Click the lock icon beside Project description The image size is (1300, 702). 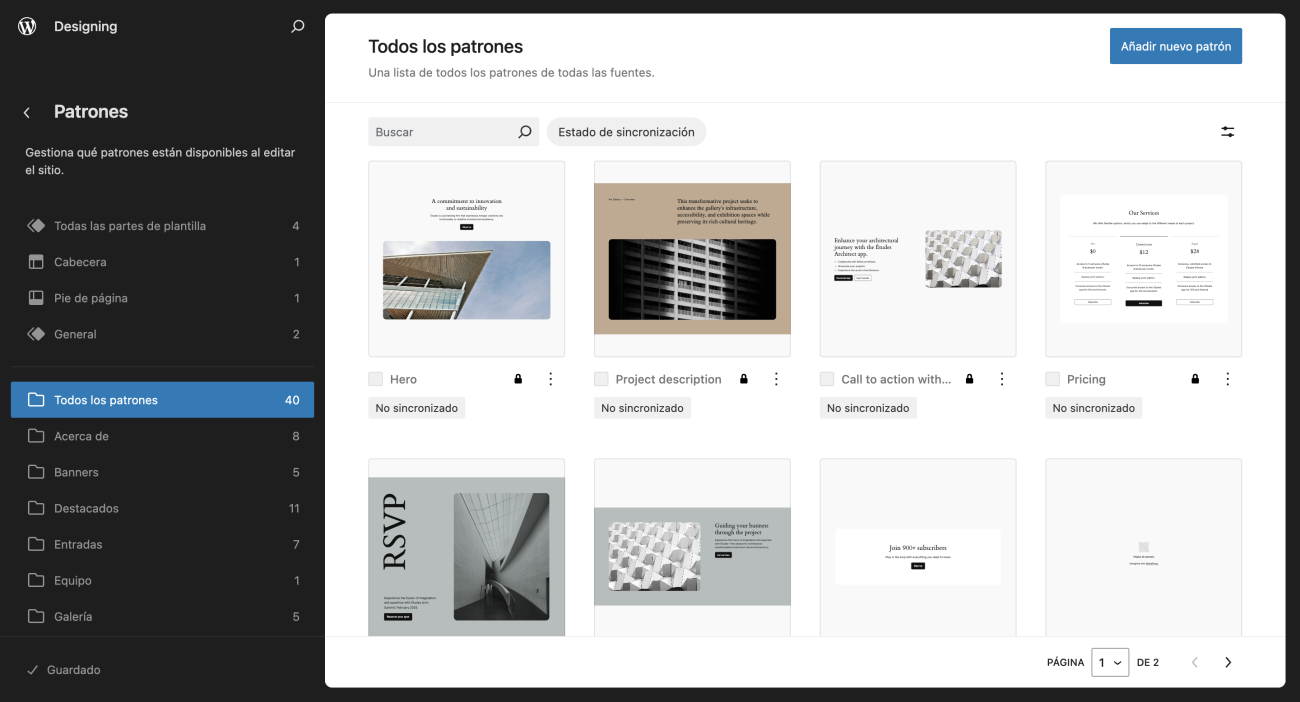(743, 379)
